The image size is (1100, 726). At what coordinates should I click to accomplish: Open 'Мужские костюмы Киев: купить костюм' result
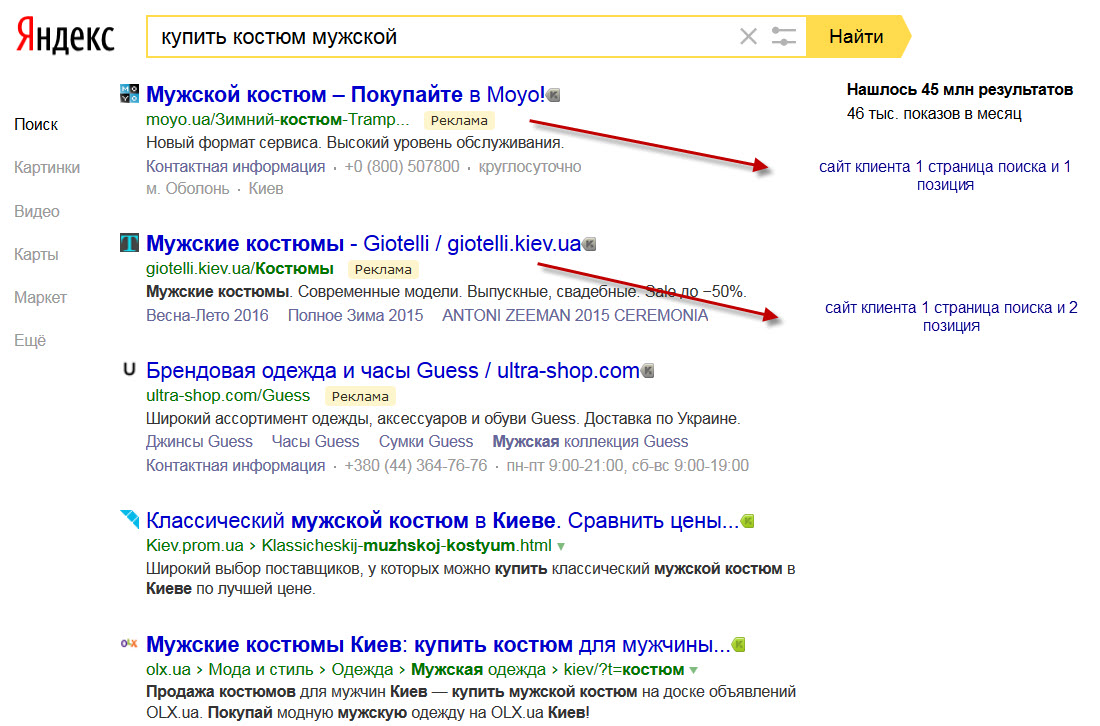[438, 645]
